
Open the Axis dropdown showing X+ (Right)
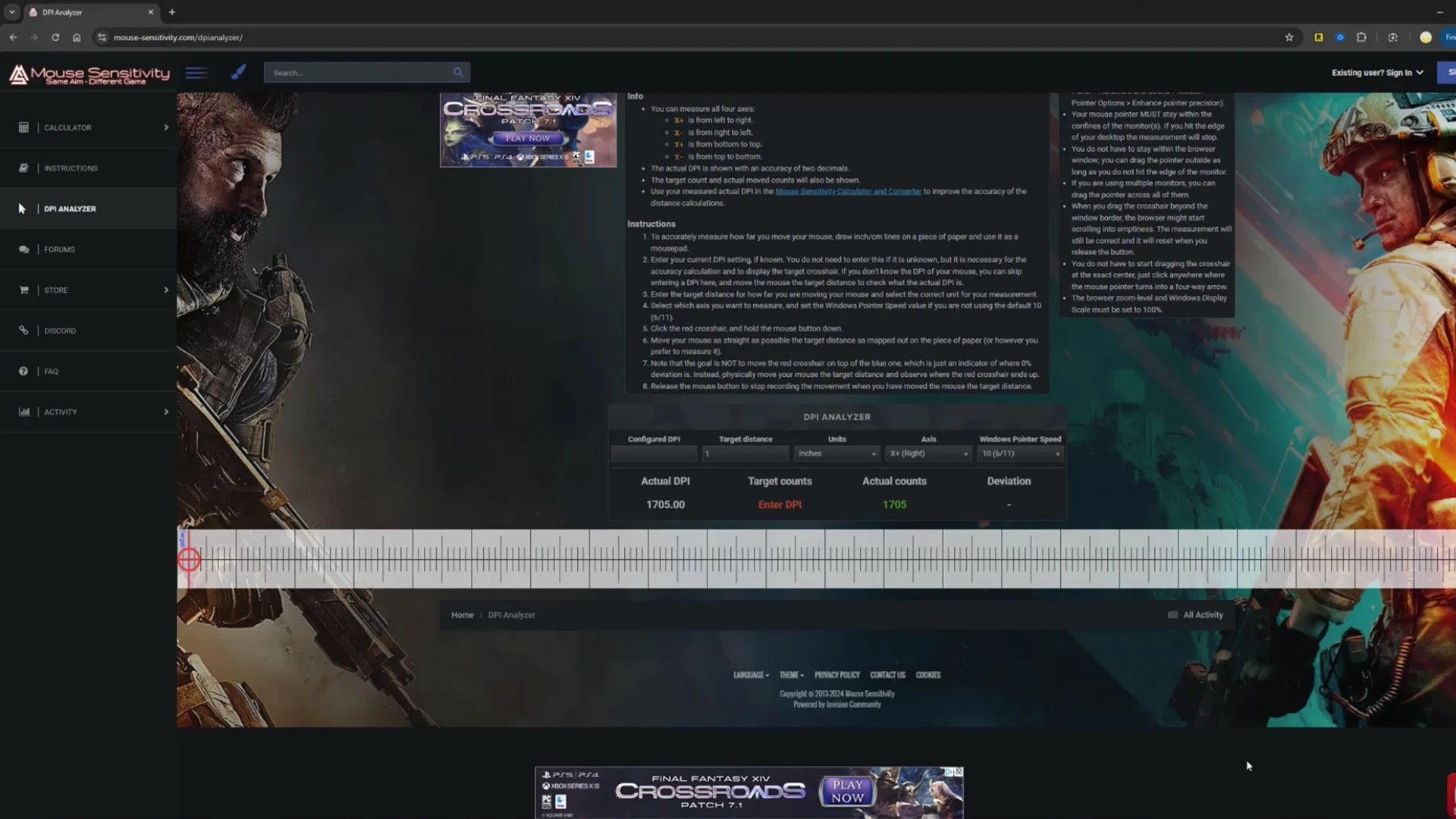(928, 453)
